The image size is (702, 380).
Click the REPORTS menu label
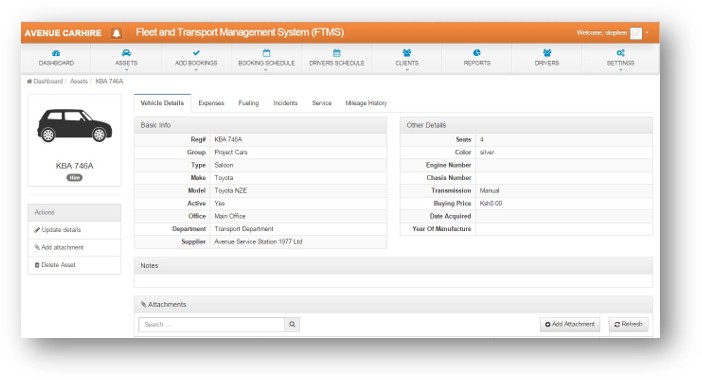click(477, 63)
